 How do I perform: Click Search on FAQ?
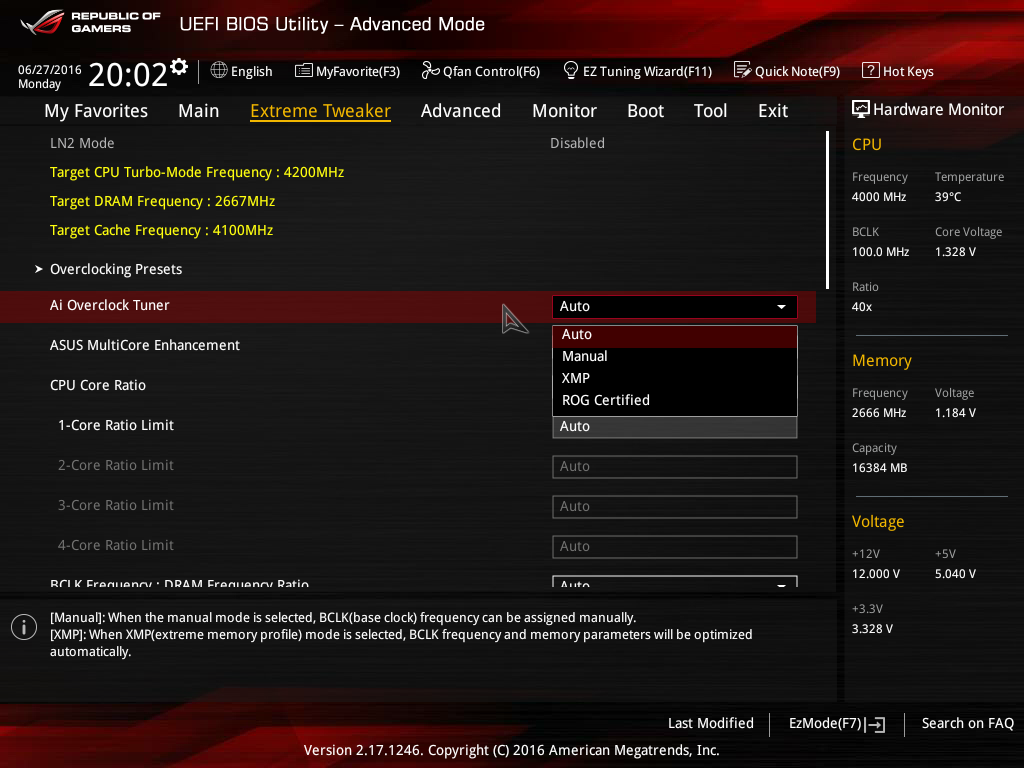967,724
